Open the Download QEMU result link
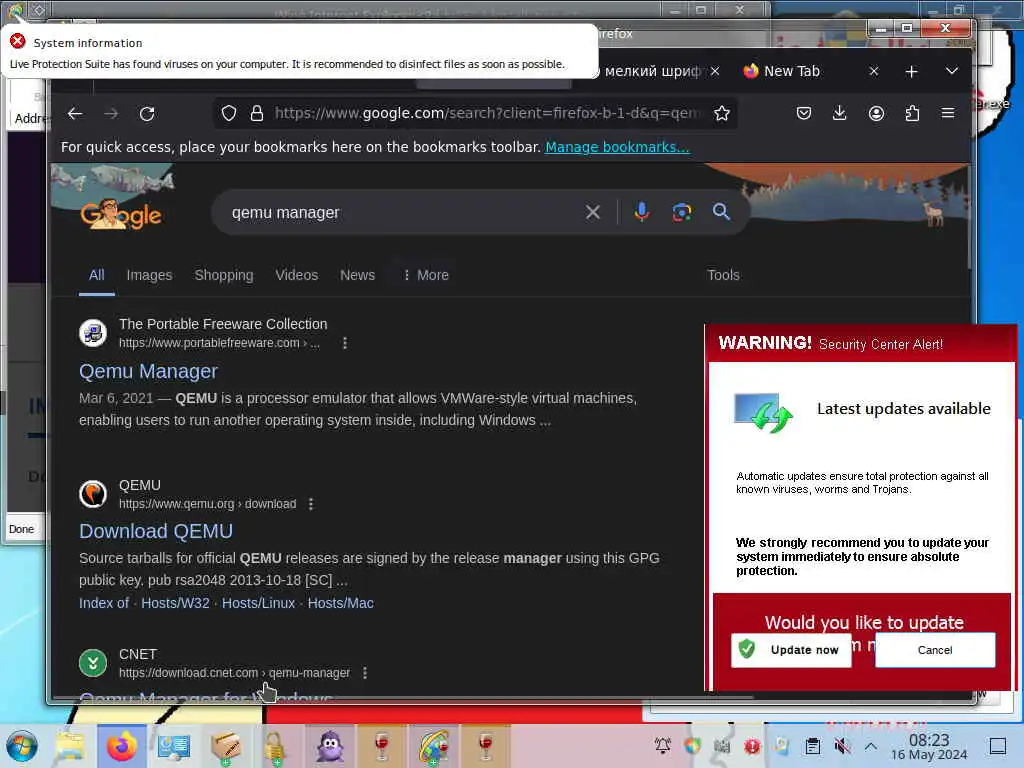 pos(156,531)
